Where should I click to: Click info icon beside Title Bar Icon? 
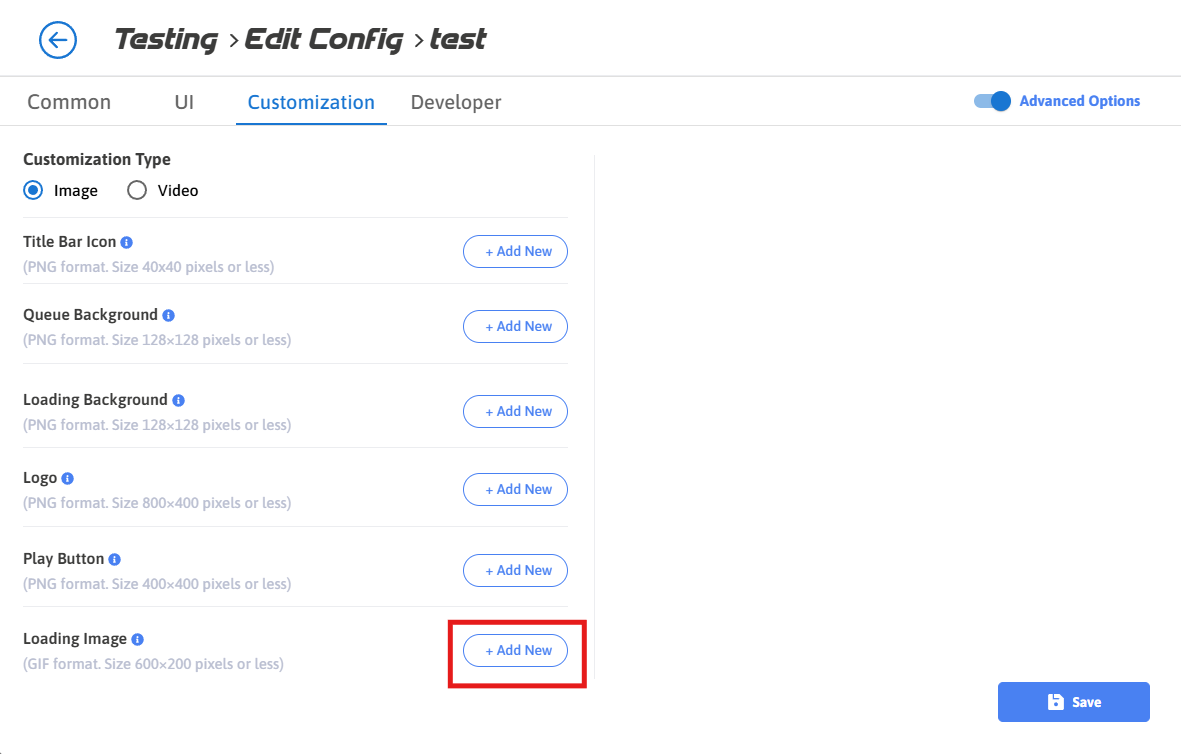point(127,242)
